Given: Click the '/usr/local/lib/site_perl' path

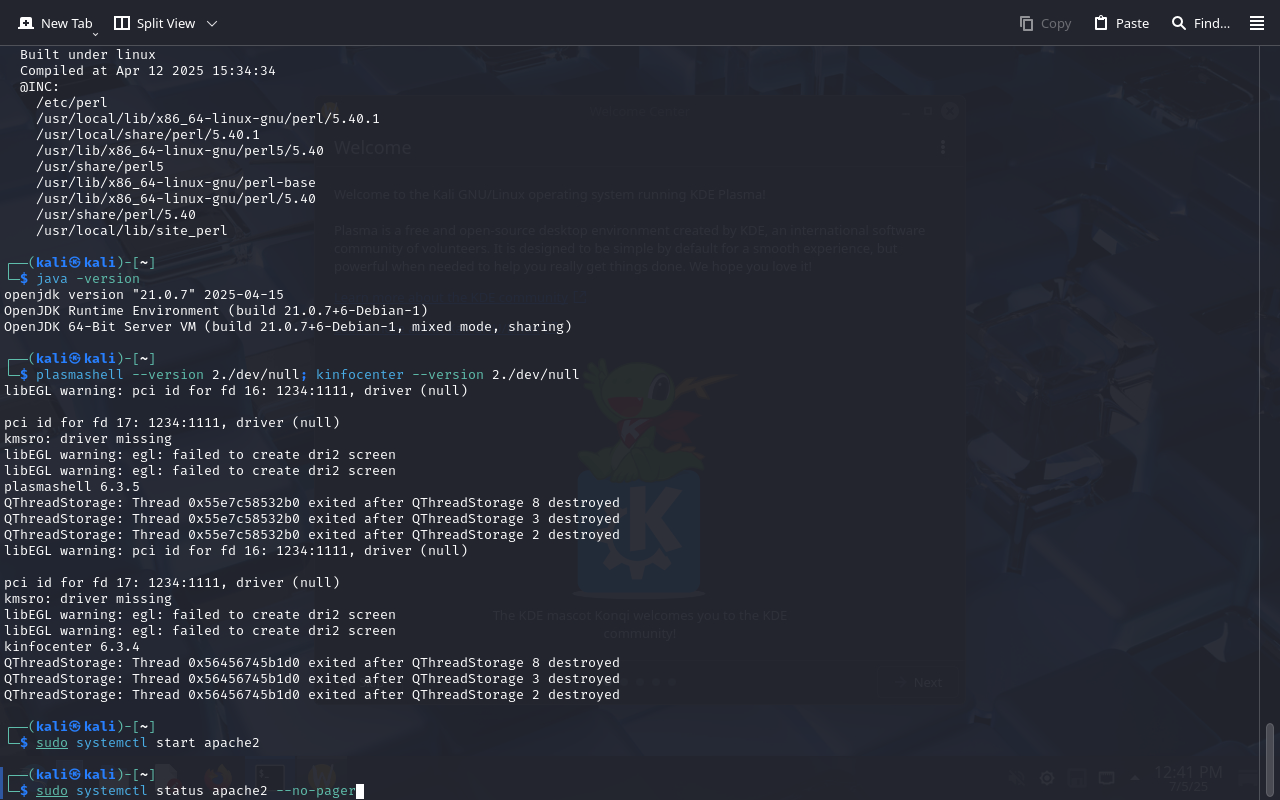Looking at the screenshot, I should [132, 230].
